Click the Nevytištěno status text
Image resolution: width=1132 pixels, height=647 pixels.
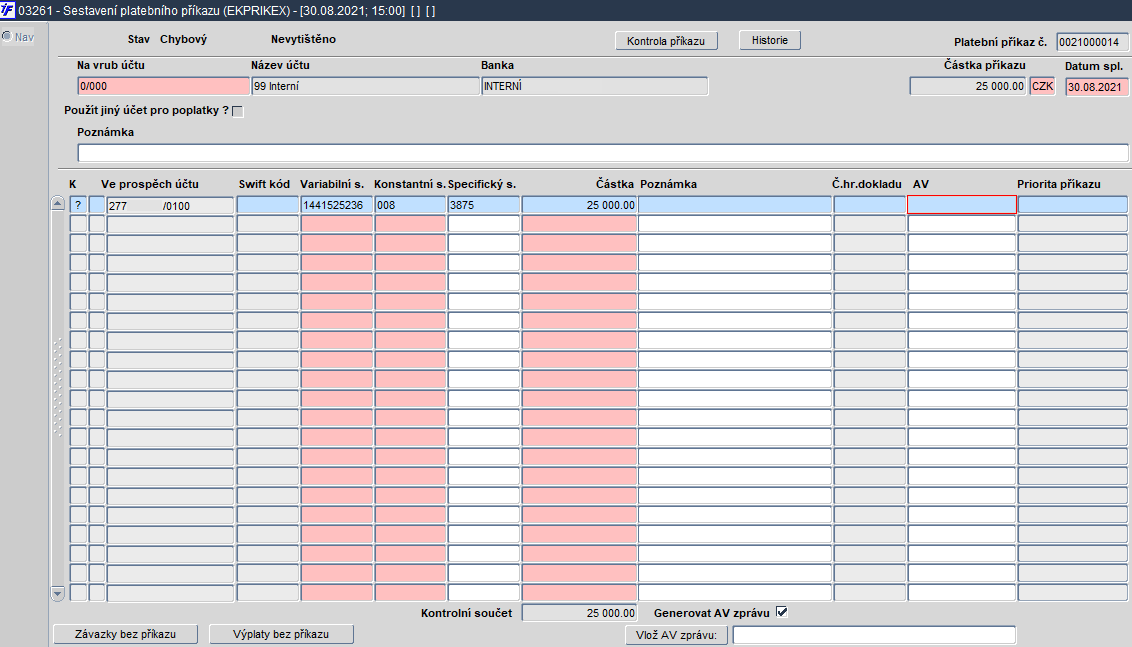(303, 39)
